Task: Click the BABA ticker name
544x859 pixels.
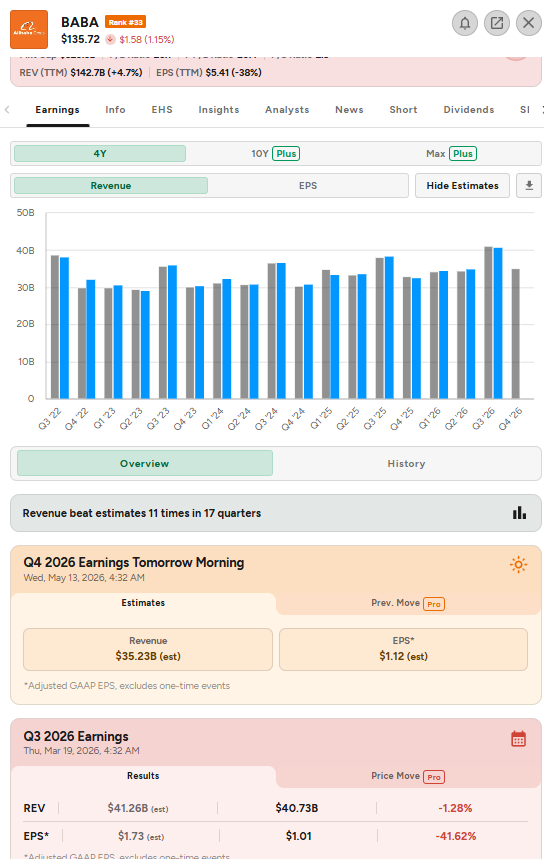Action: point(80,22)
